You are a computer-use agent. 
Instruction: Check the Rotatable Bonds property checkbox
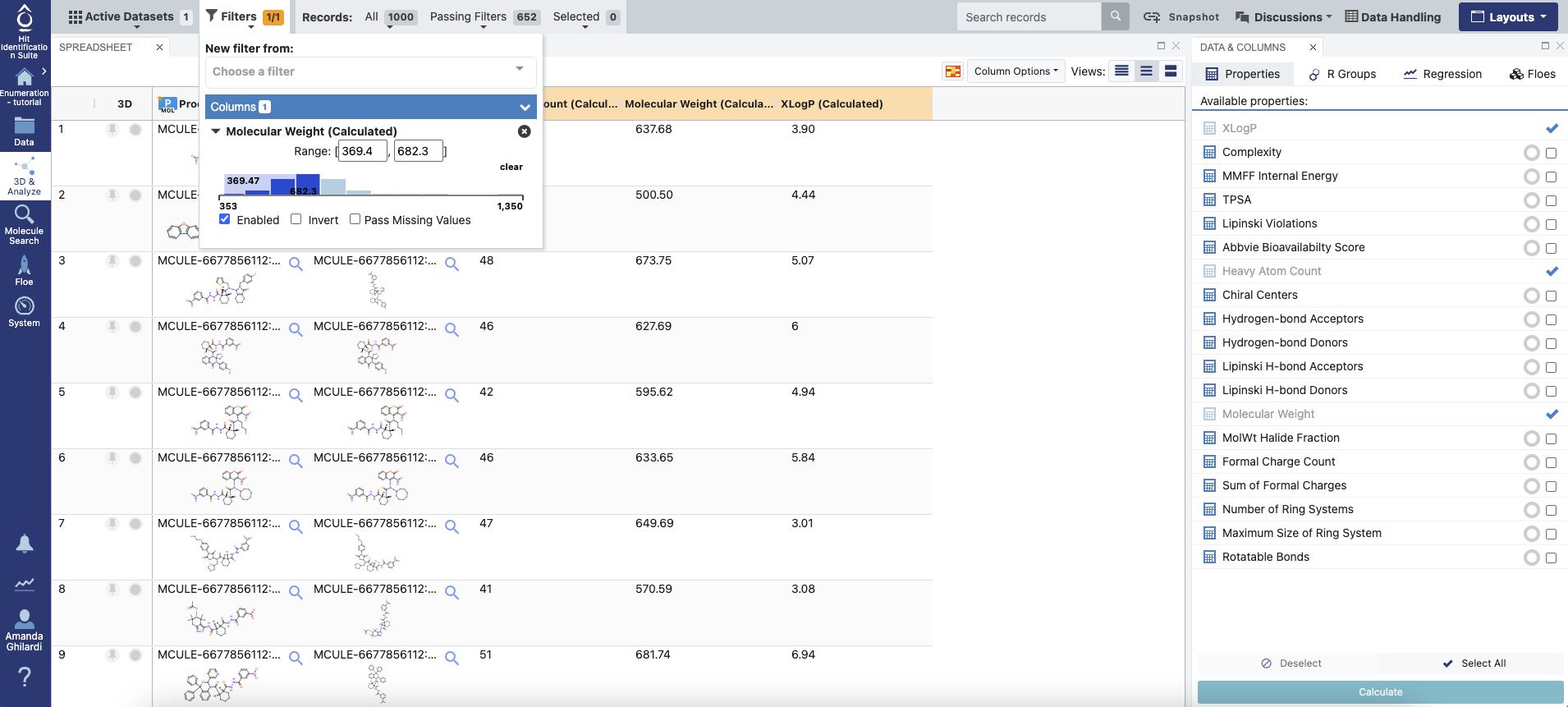1551,558
